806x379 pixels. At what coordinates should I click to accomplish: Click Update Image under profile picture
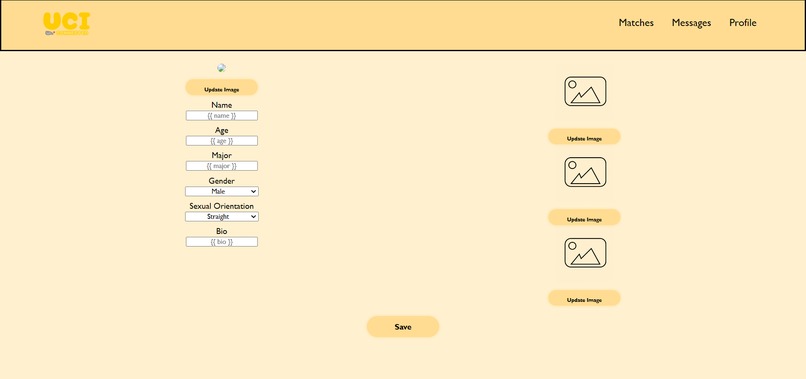click(222, 87)
